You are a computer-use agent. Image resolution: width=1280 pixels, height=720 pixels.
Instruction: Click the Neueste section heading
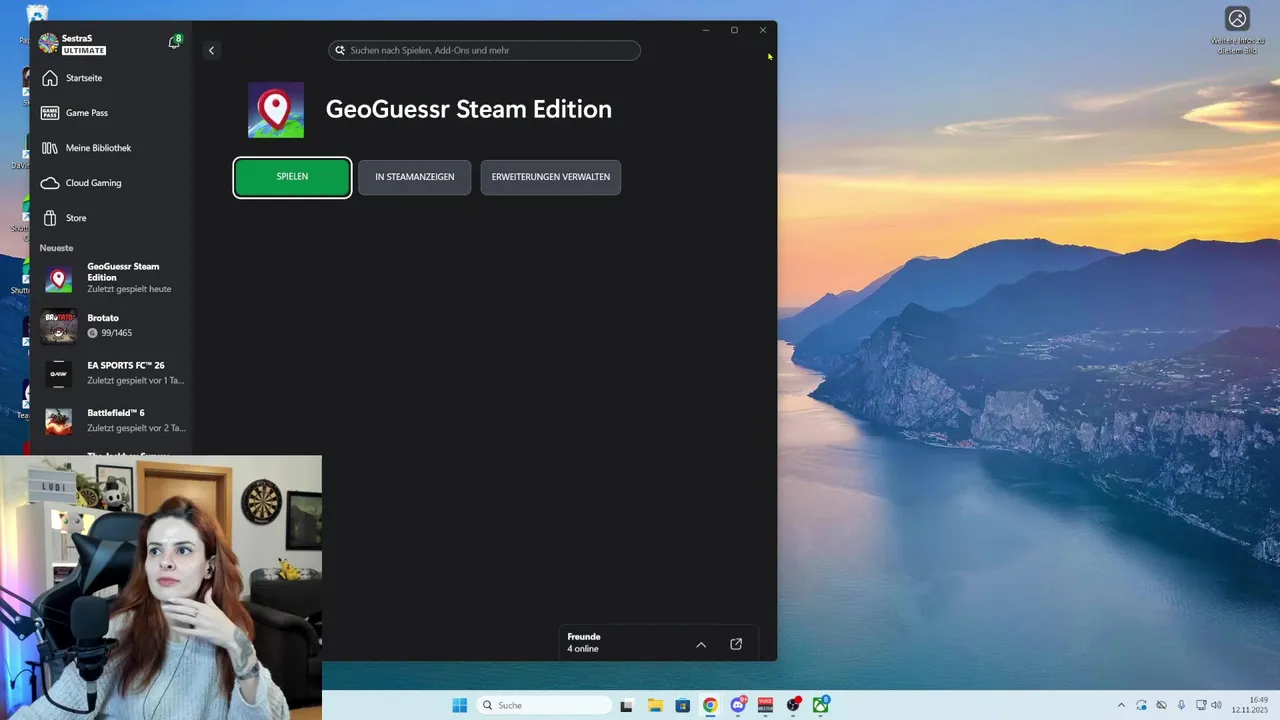(x=56, y=248)
